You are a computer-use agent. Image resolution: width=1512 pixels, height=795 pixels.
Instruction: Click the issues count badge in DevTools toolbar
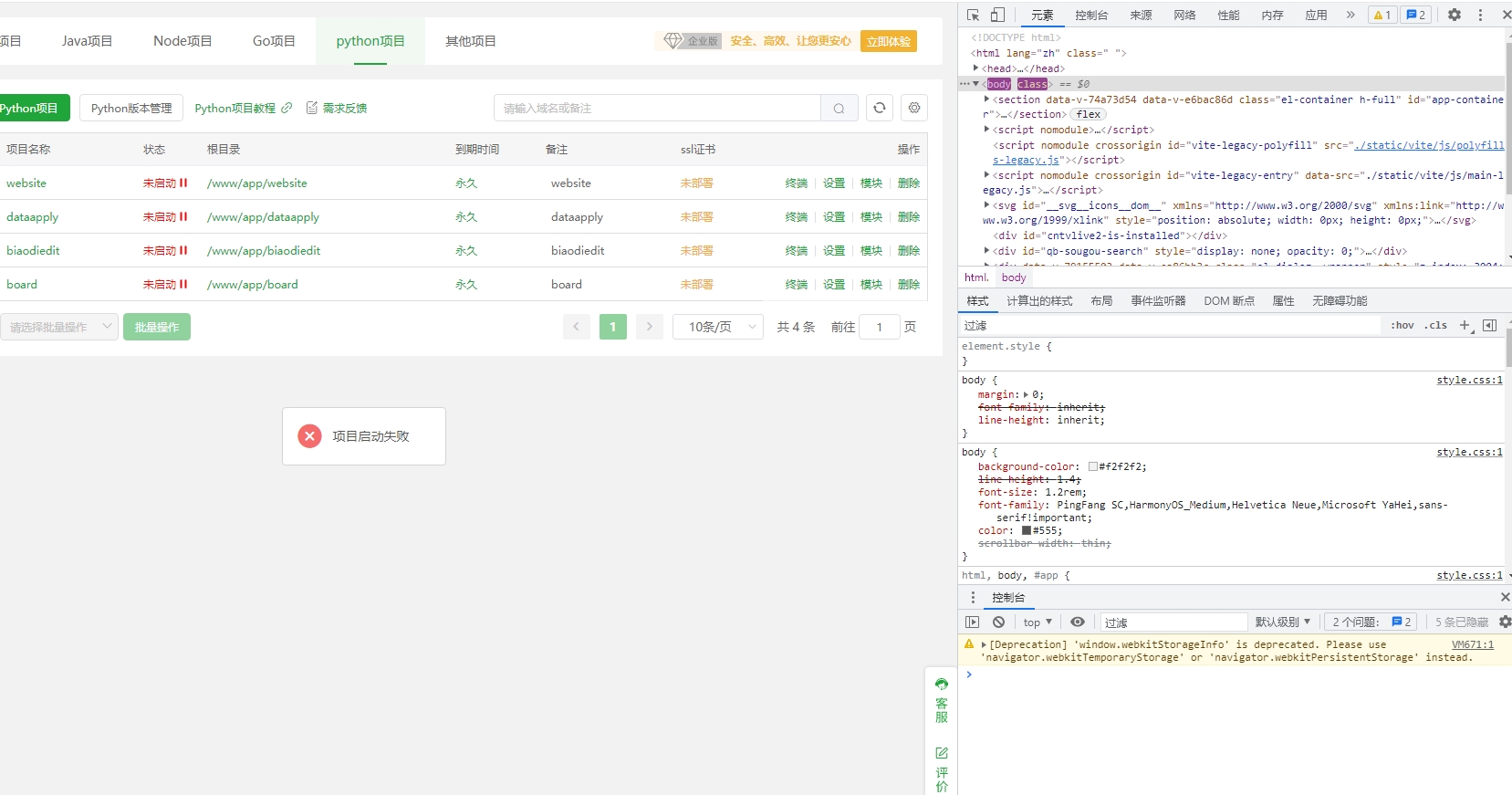click(x=1416, y=15)
